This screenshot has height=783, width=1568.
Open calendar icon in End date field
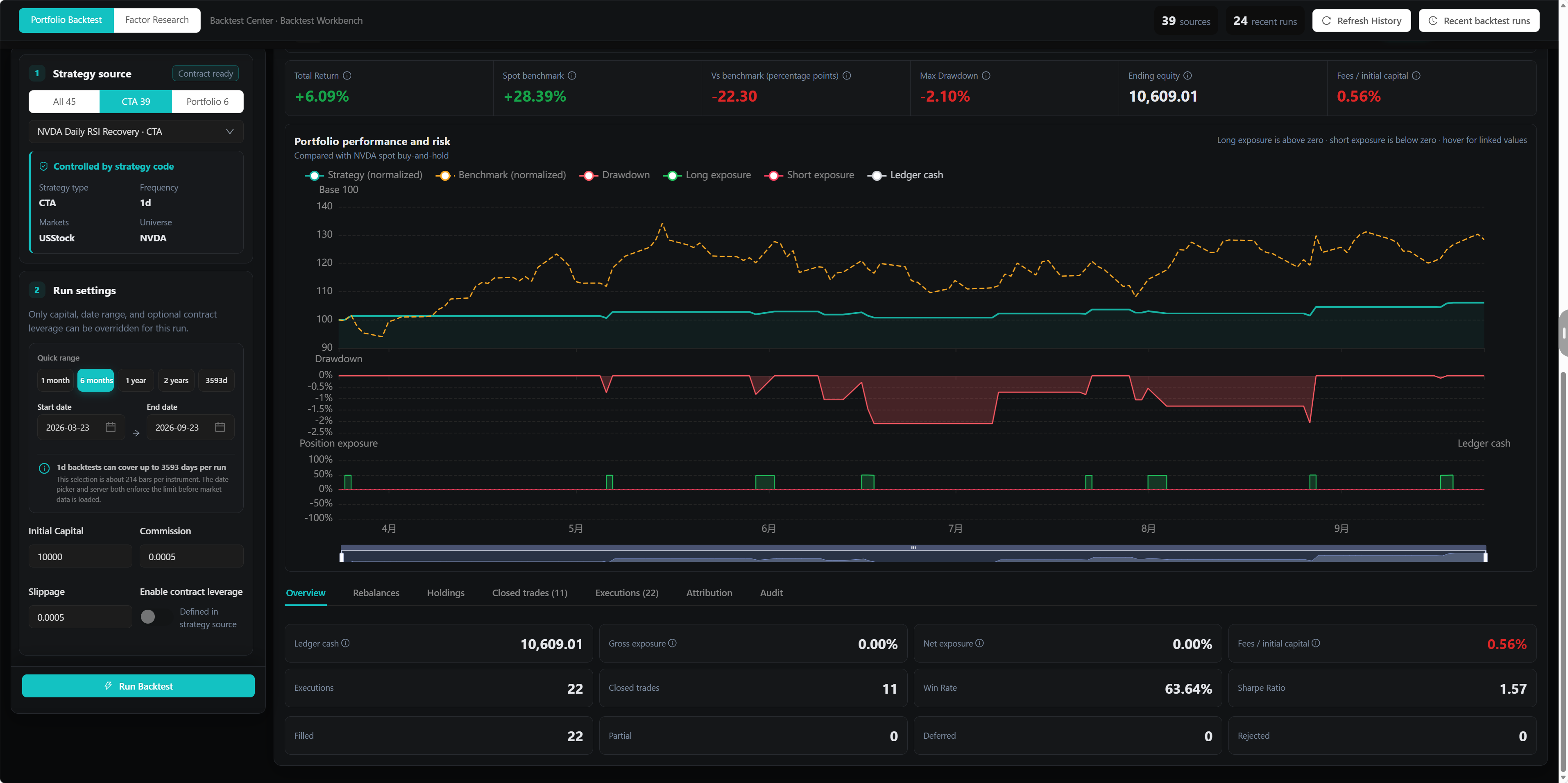(220, 427)
